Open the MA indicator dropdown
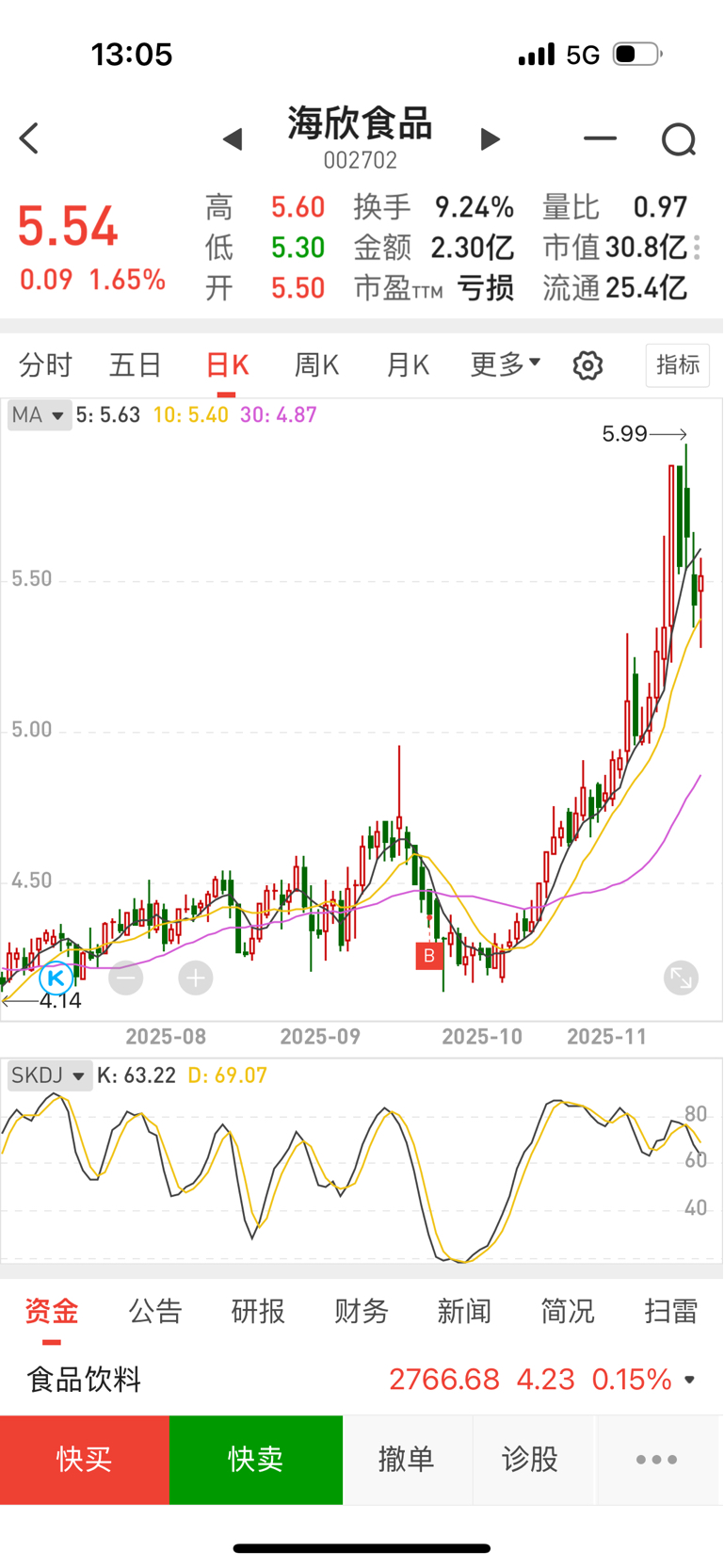Screen dimensions: 724x1568 click(x=40, y=415)
